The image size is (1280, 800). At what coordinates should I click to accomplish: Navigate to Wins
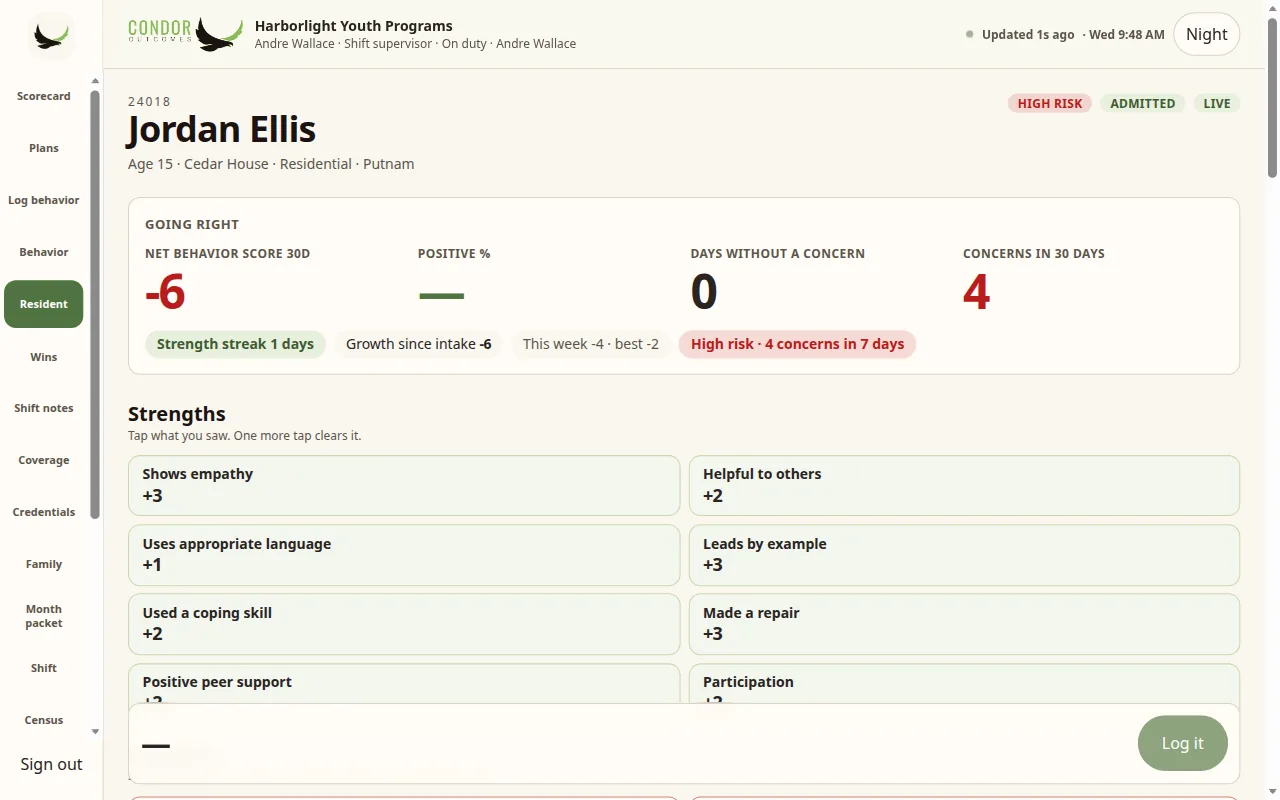44,357
